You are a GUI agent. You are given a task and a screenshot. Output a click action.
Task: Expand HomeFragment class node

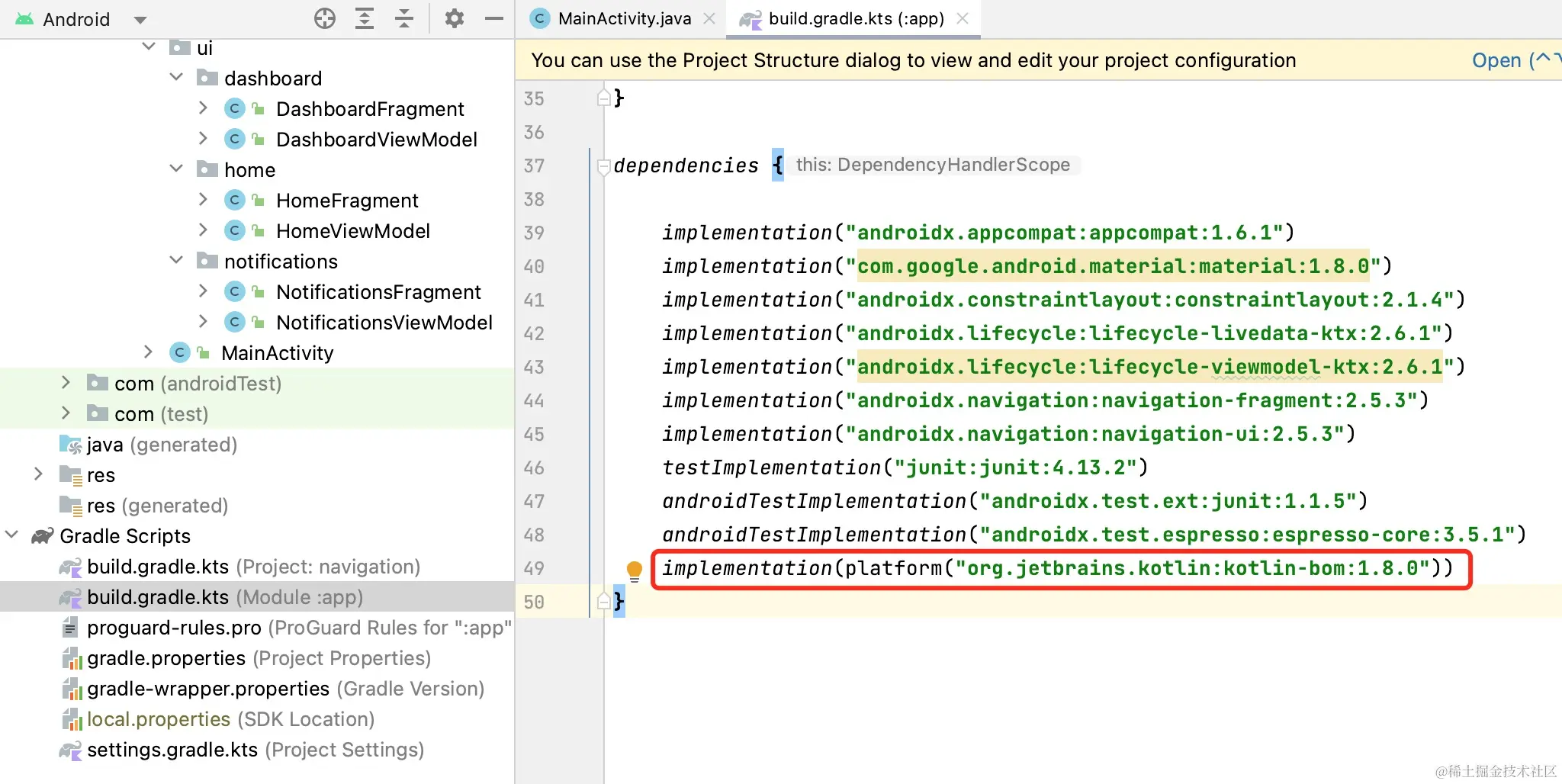coord(203,199)
